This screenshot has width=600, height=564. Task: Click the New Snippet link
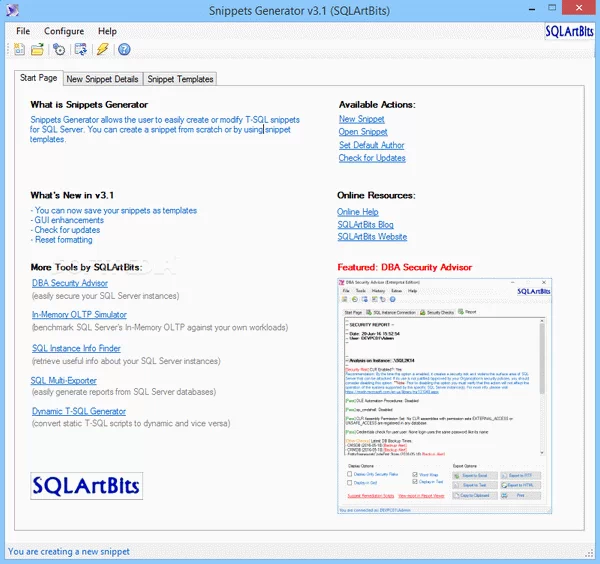(362, 119)
